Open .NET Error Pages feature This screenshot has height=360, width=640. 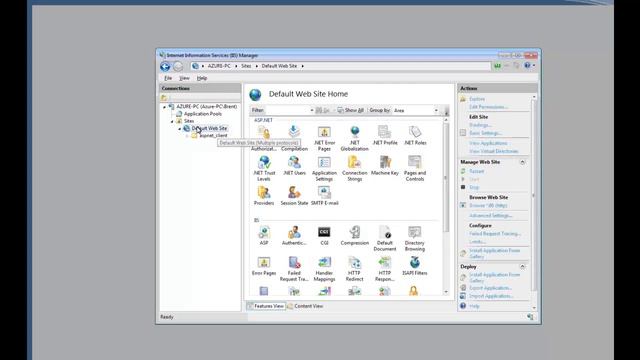click(324, 138)
